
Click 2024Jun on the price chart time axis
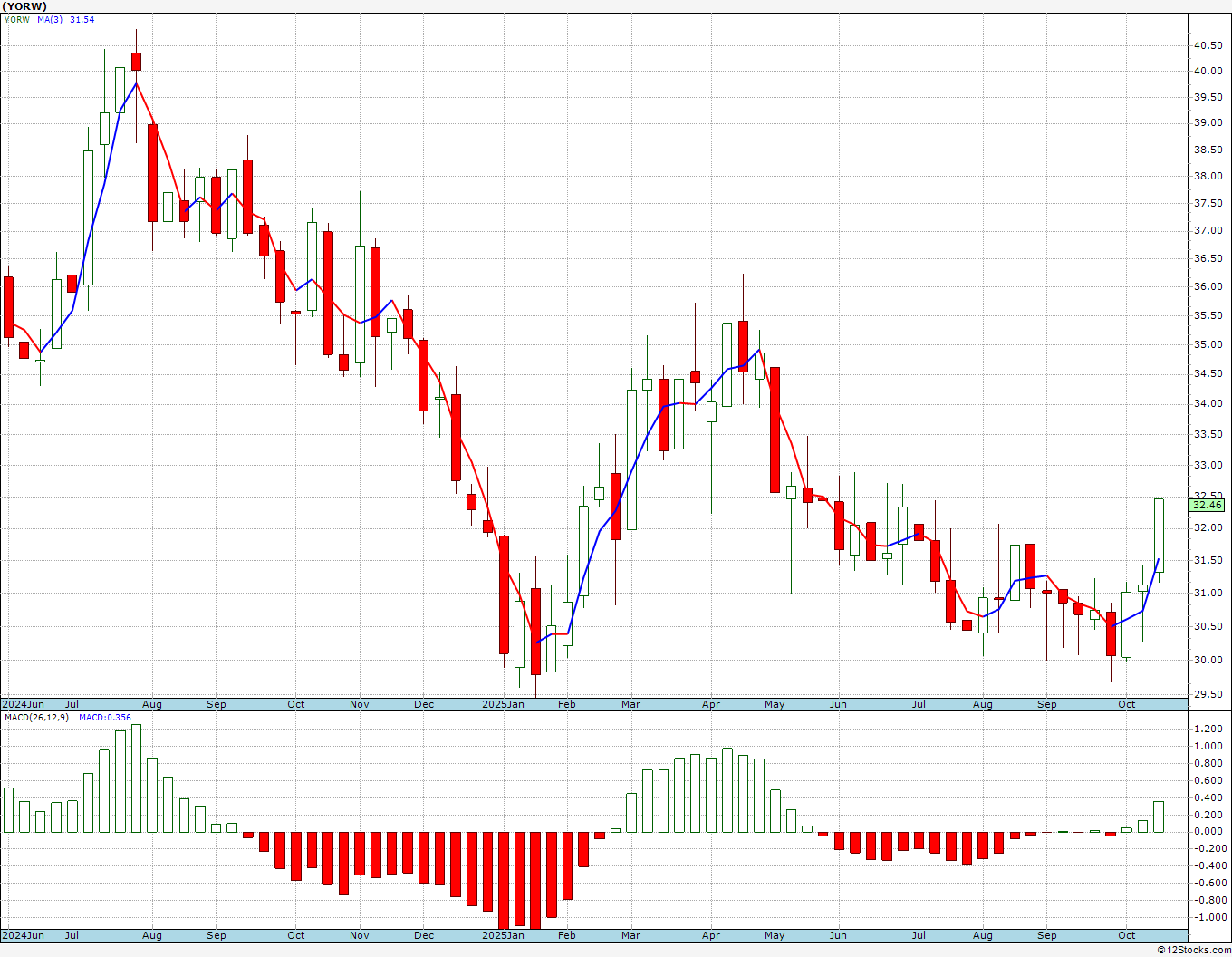(23, 705)
